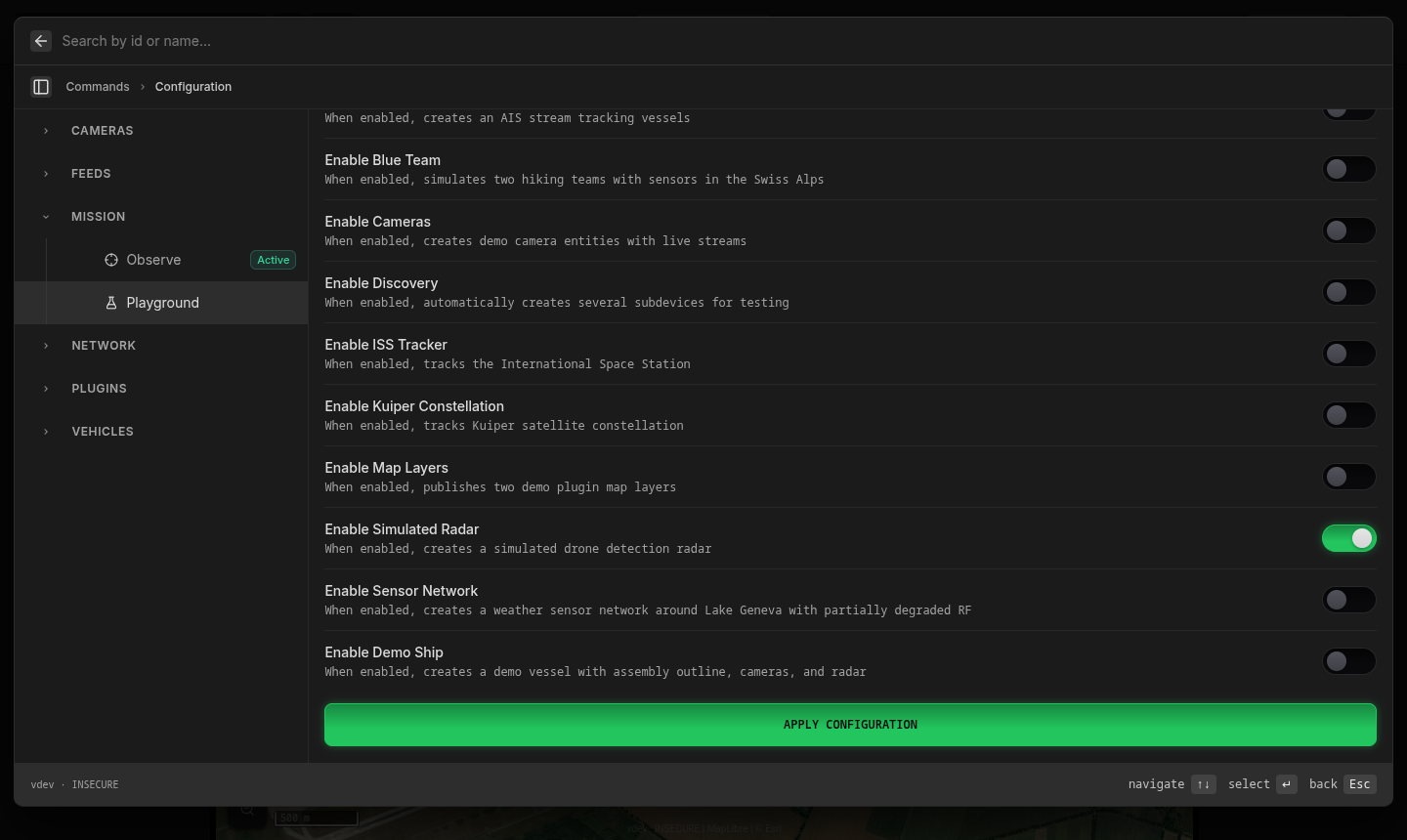Select the Playground mission item
Viewport: 1407px width, 840px height.
(x=161, y=303)
